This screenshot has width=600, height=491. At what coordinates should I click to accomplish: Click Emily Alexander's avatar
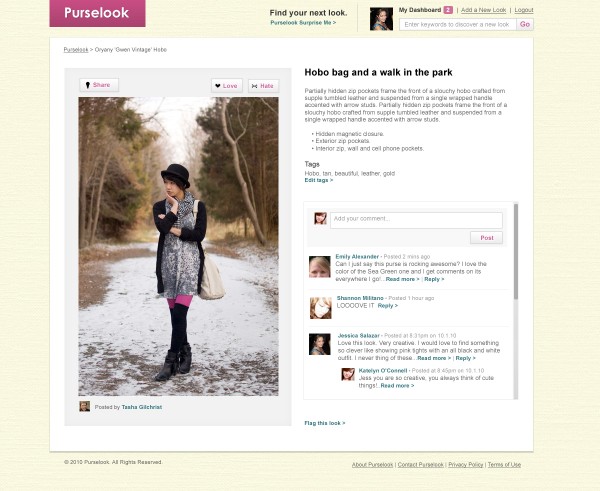pyautogui.click(x=320, y=267)
